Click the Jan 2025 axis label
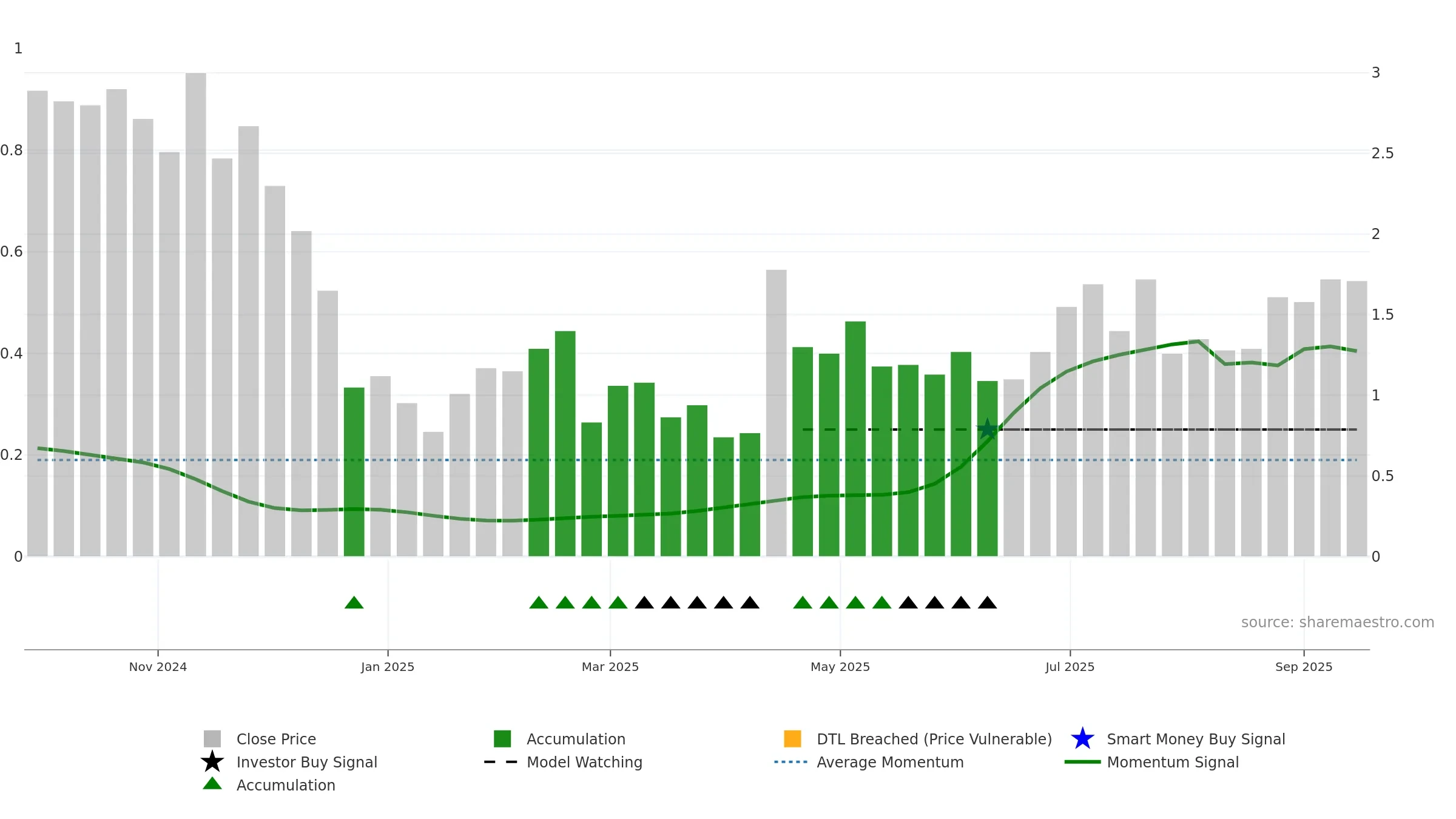This screenshot has height=819, width=1456. [388, 667]
